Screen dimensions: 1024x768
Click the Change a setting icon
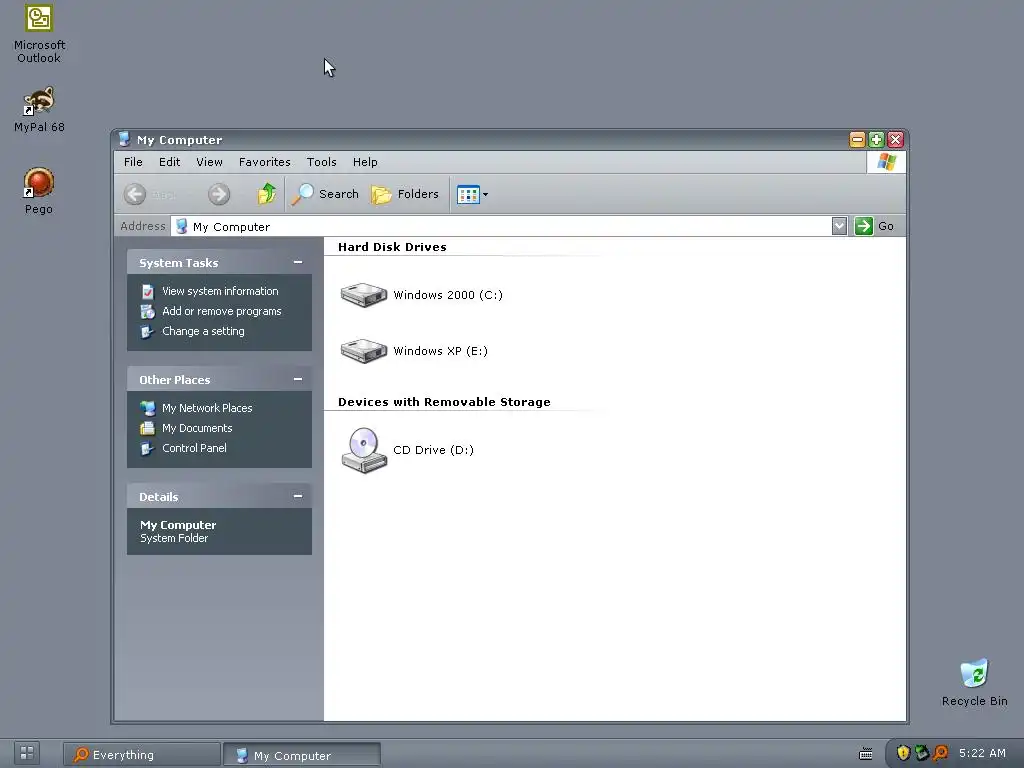[x=148, y=332]
